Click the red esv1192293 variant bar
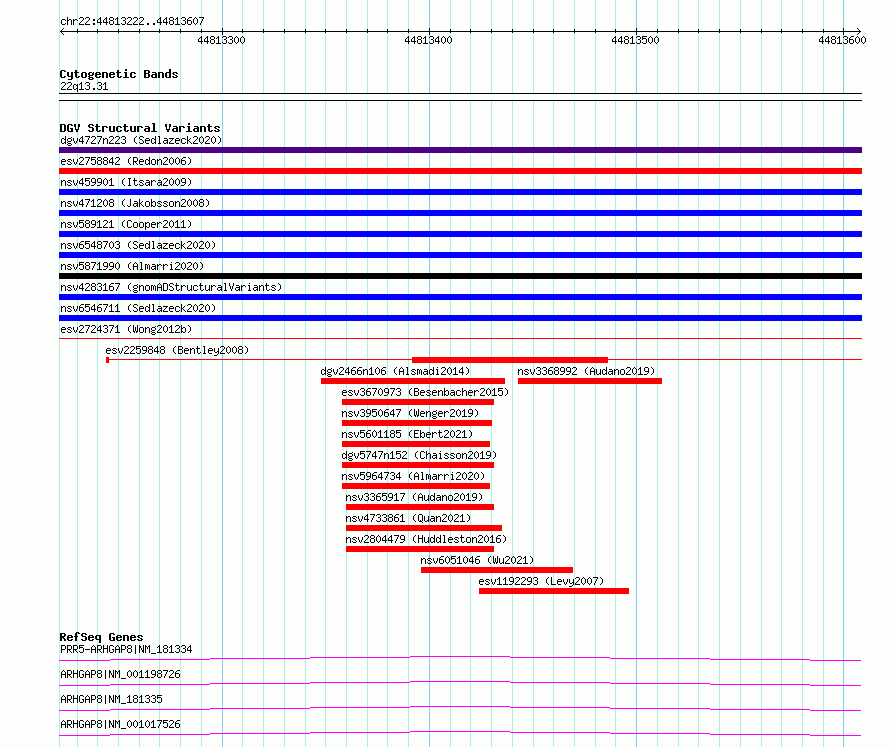The image size is (890, 747). (554, 591)
